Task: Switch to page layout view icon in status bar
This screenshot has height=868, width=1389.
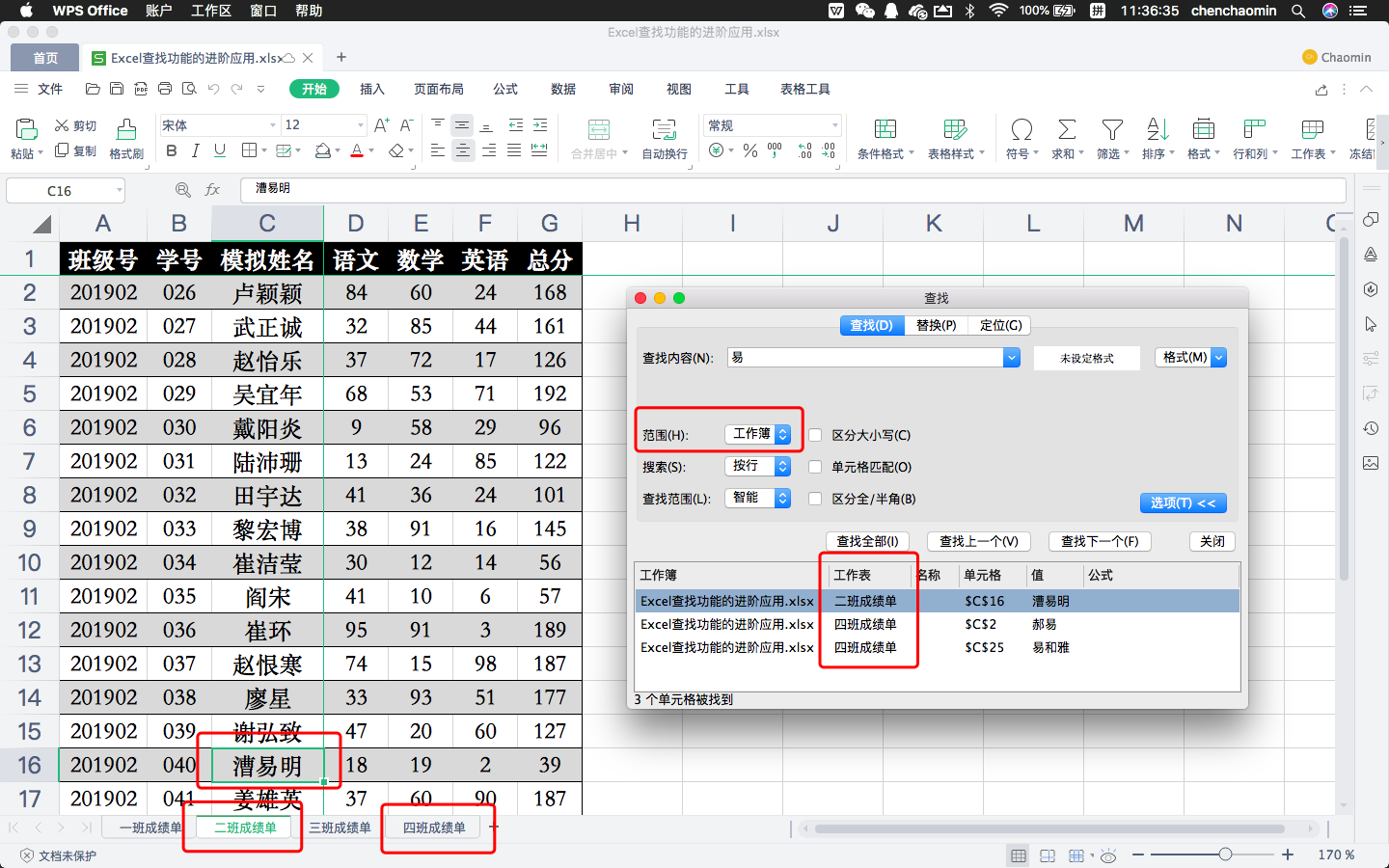Action: point(1048,855)
